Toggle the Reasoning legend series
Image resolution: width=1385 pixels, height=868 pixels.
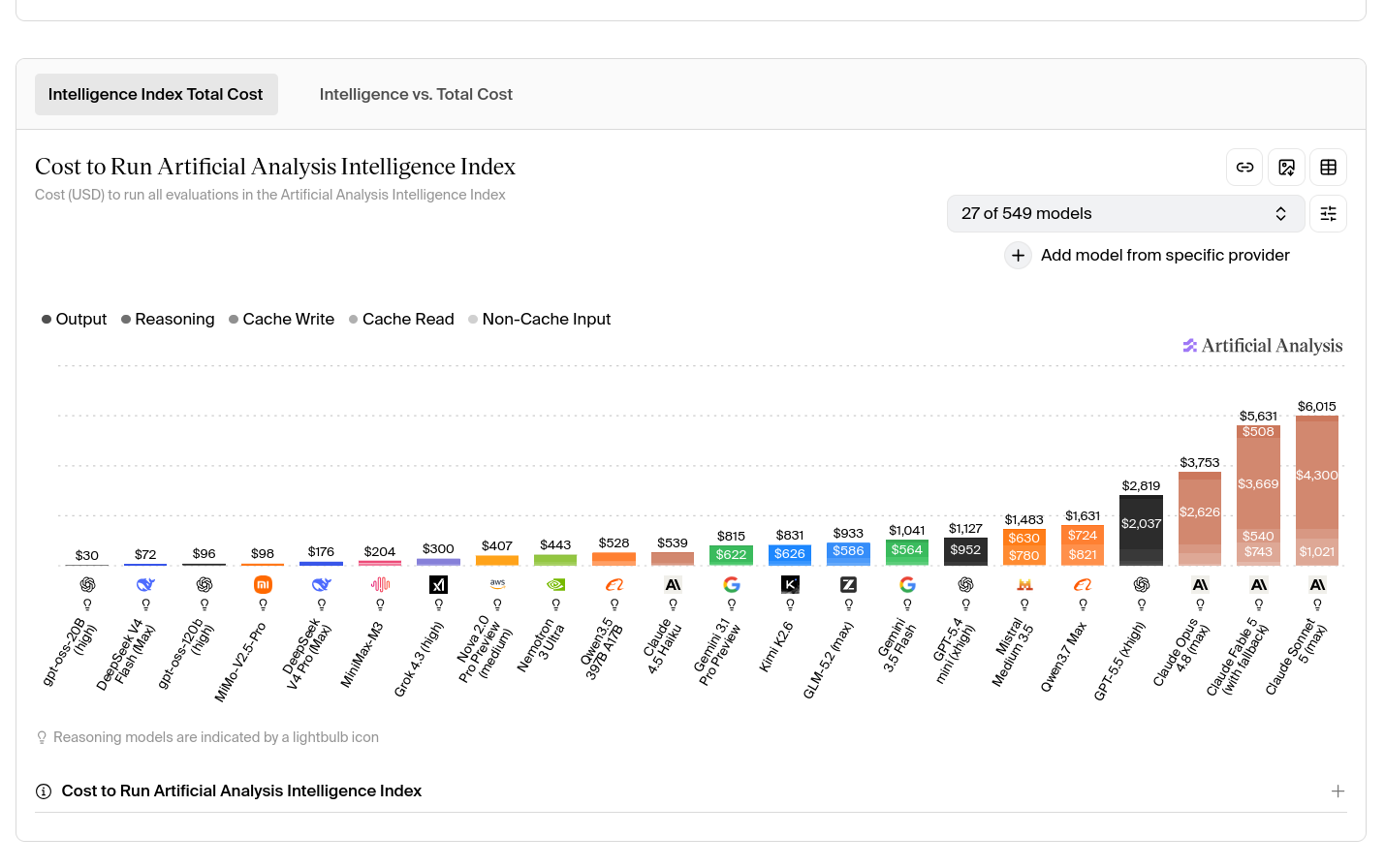click(168, 320)
